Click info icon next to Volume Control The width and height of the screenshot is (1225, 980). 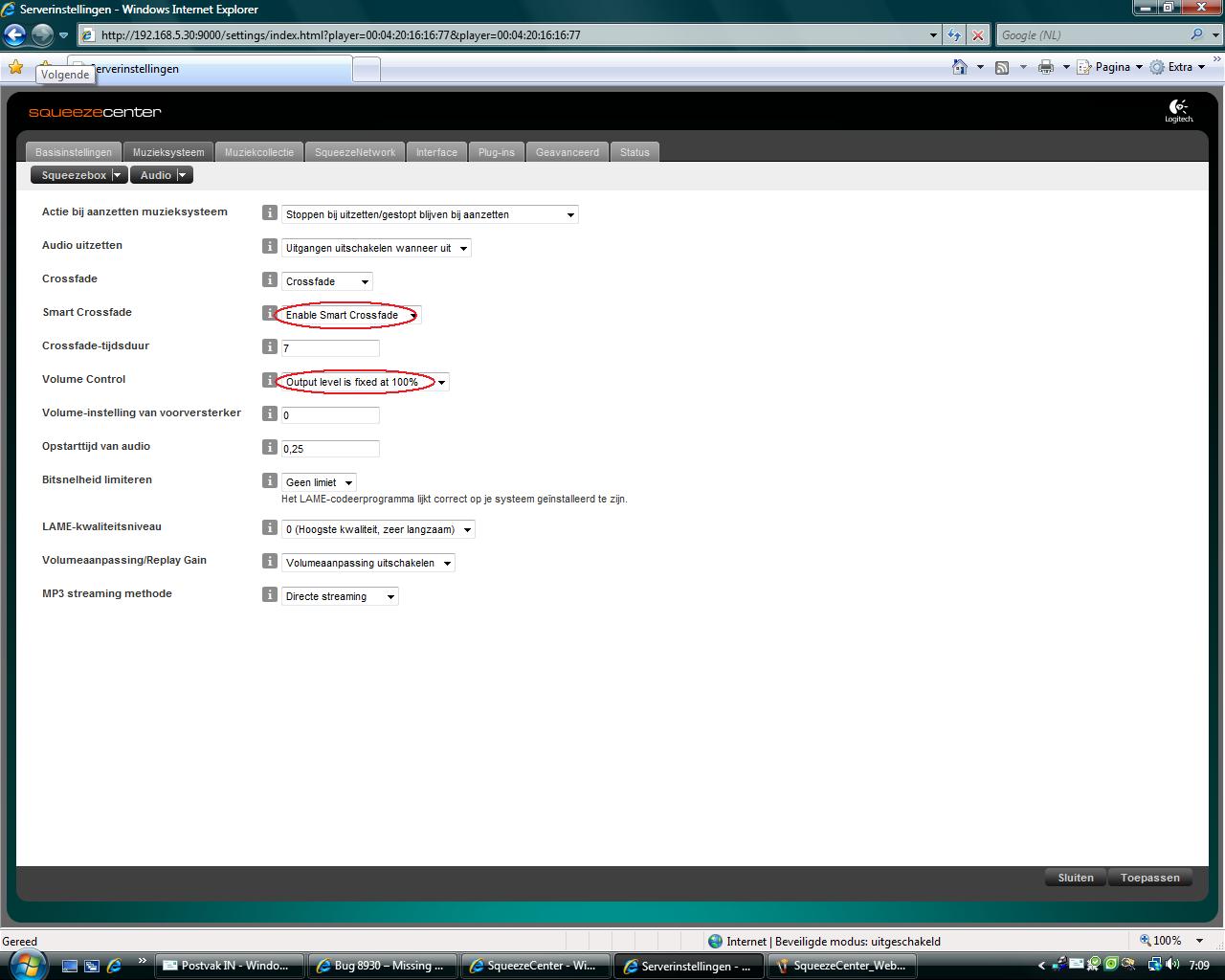pos(270,381)
